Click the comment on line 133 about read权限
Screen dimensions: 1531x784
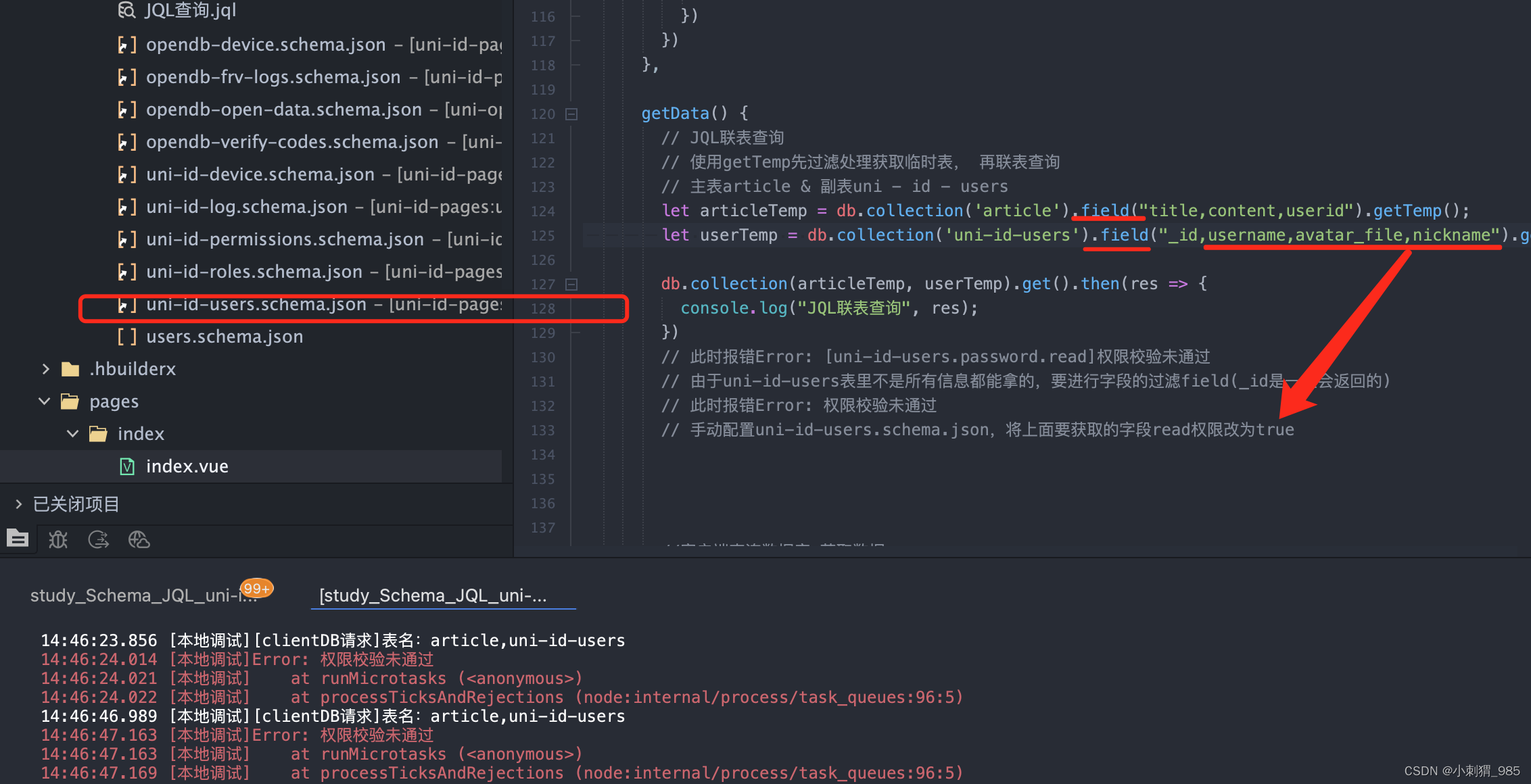tap(978, 430)
